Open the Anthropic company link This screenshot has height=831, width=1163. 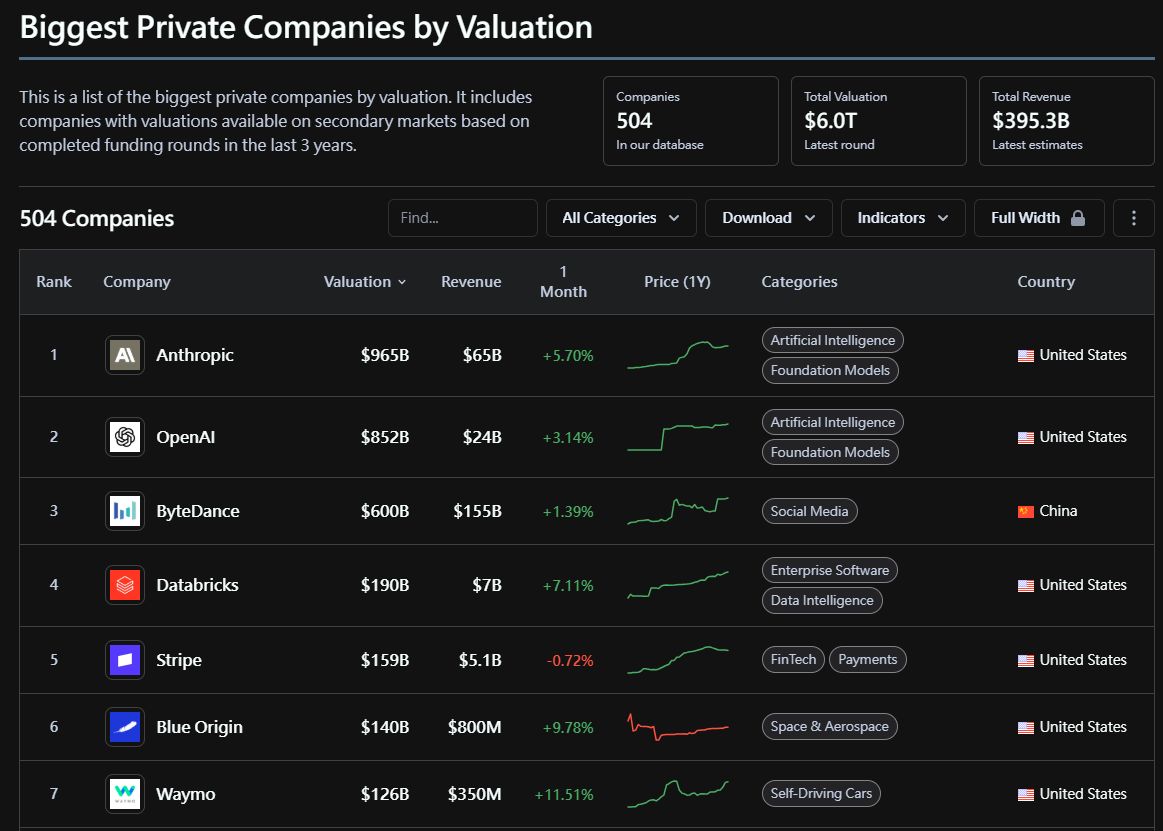coord(194,355)
